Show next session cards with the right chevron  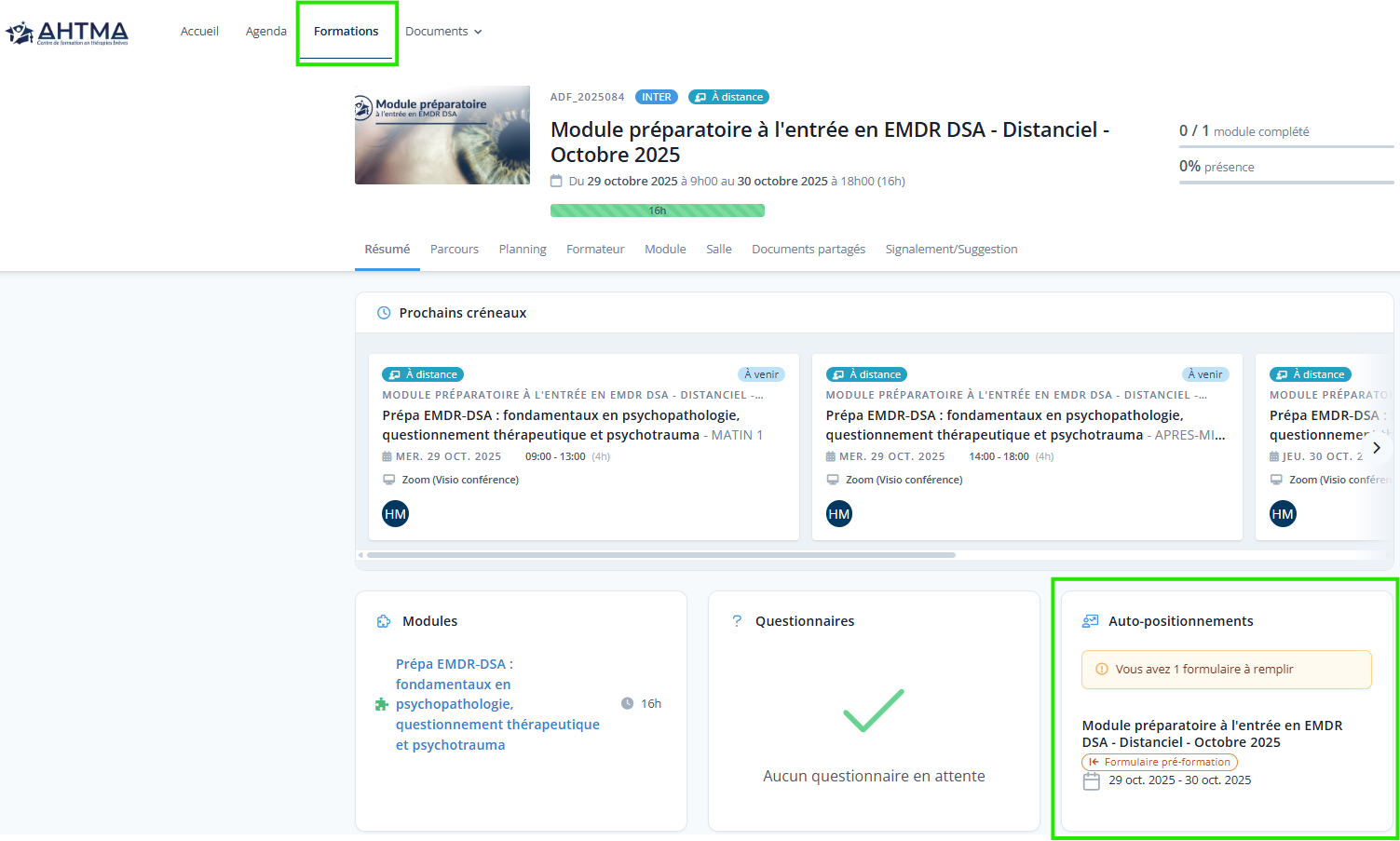pyautogui.click(x=1377, y=448)
